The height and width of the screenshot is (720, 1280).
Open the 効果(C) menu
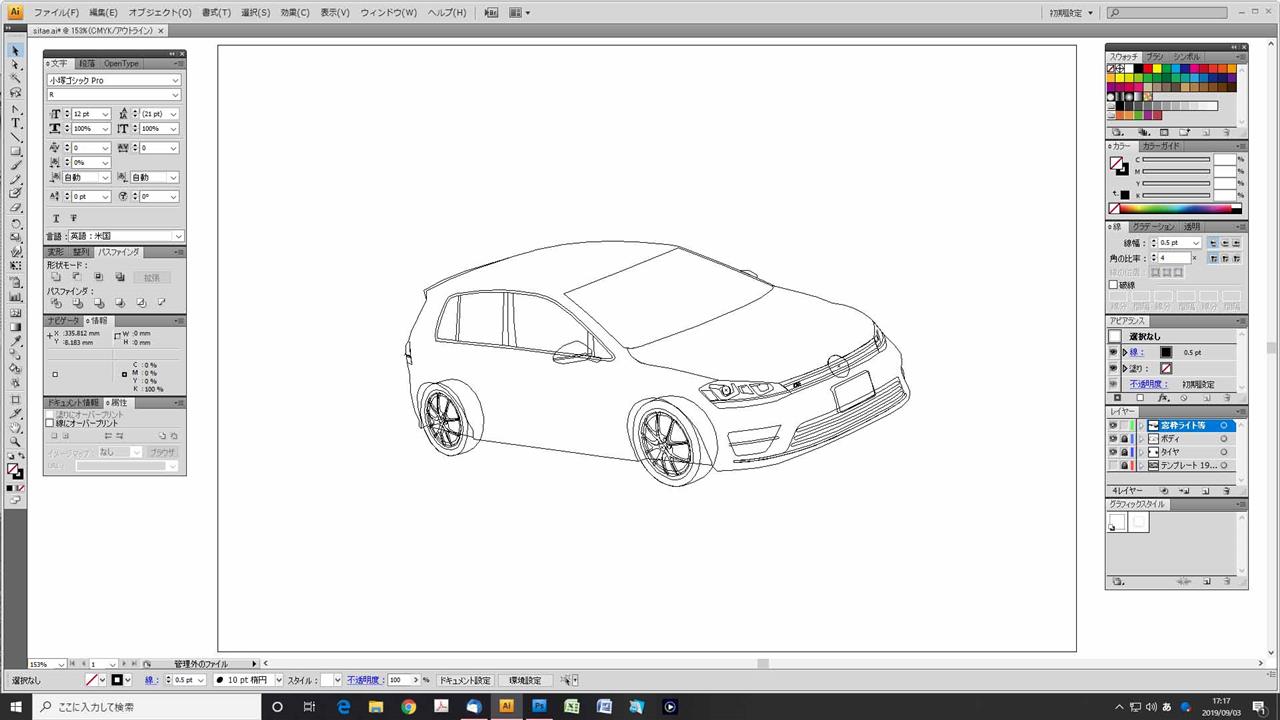[295, 13]
